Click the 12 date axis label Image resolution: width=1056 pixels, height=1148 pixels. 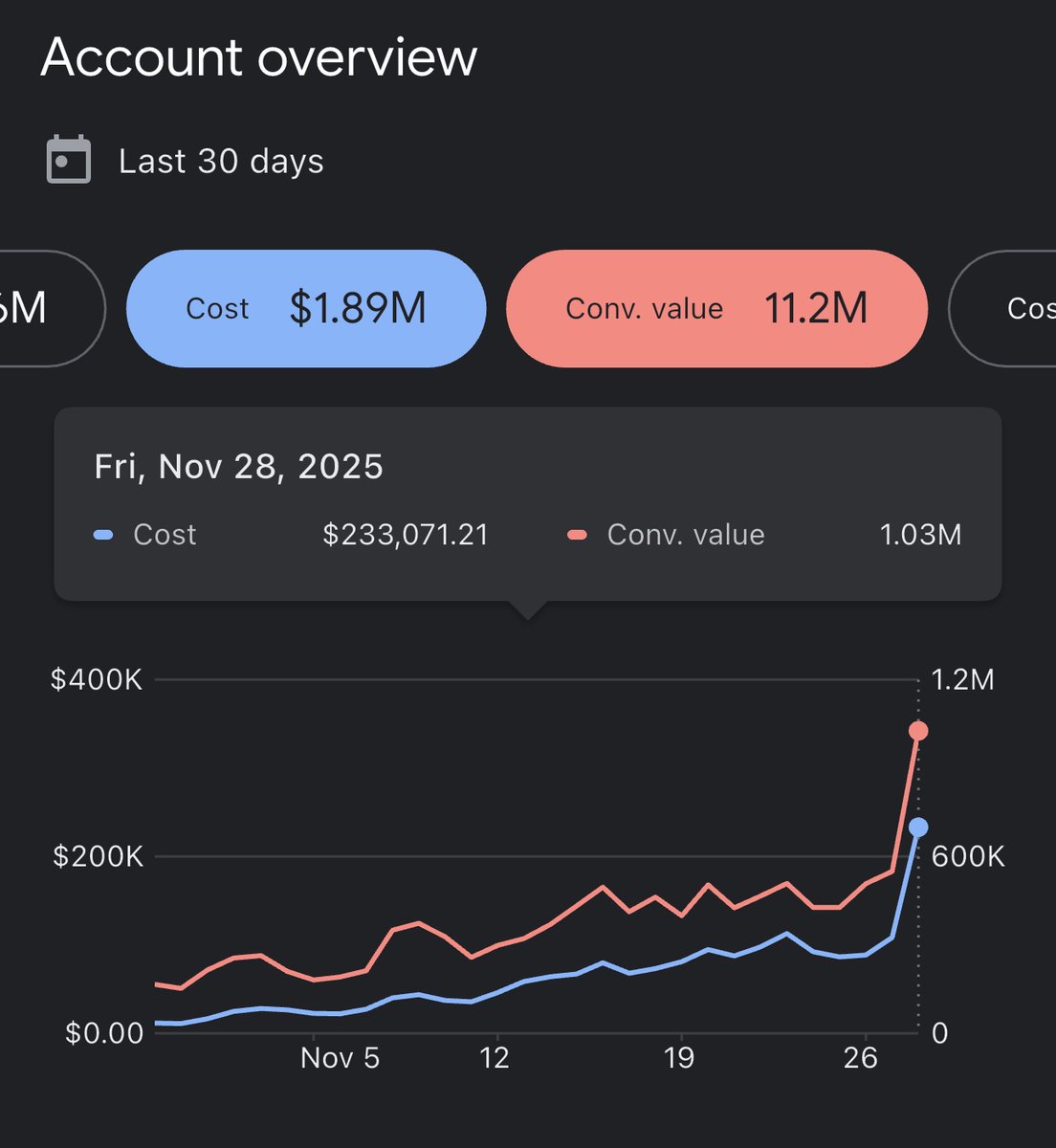click(x=495, y=1058)
